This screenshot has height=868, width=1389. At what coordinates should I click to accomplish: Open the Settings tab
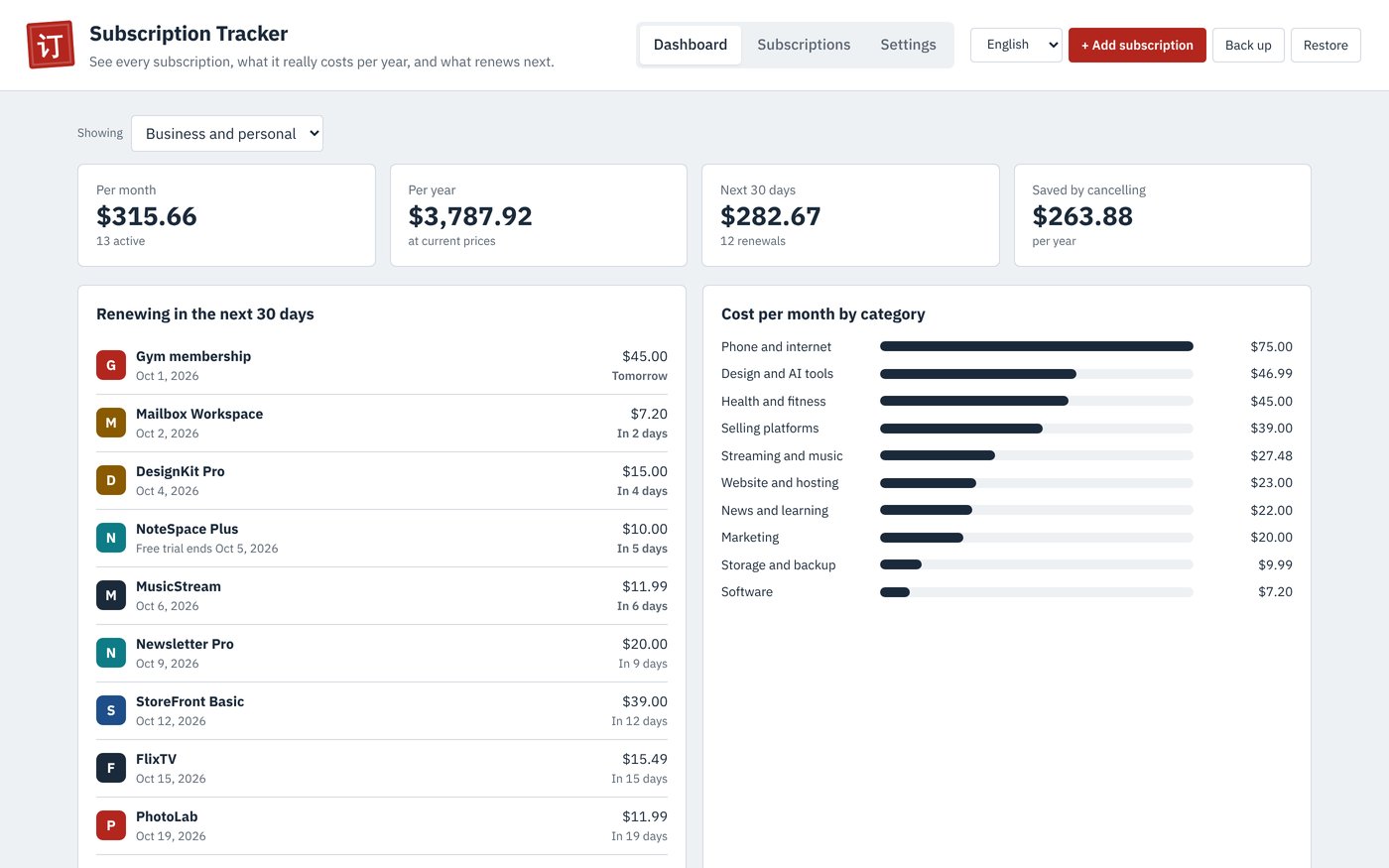908,45
